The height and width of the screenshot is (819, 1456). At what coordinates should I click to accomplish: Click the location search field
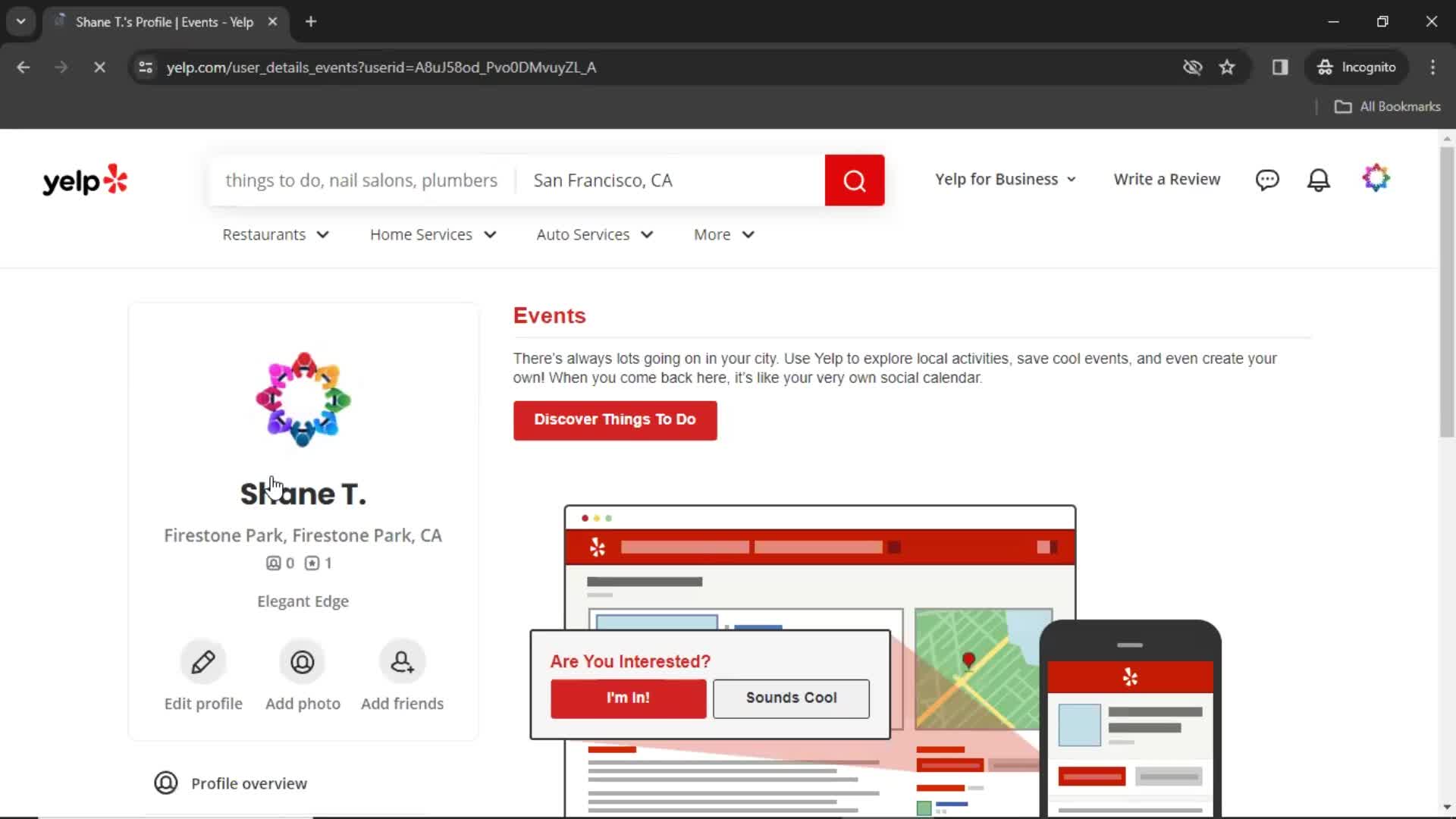tap(670, 180)
